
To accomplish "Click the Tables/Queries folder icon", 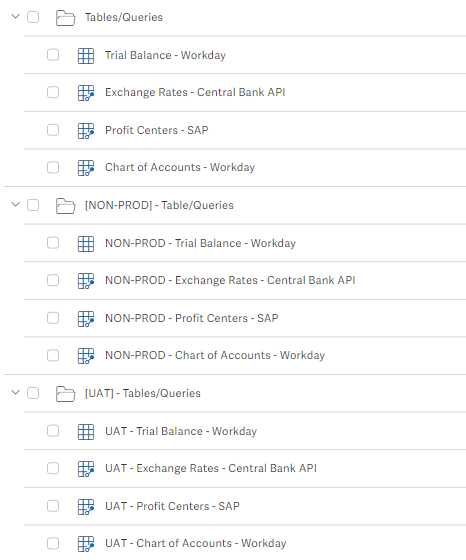I will 66,18.
